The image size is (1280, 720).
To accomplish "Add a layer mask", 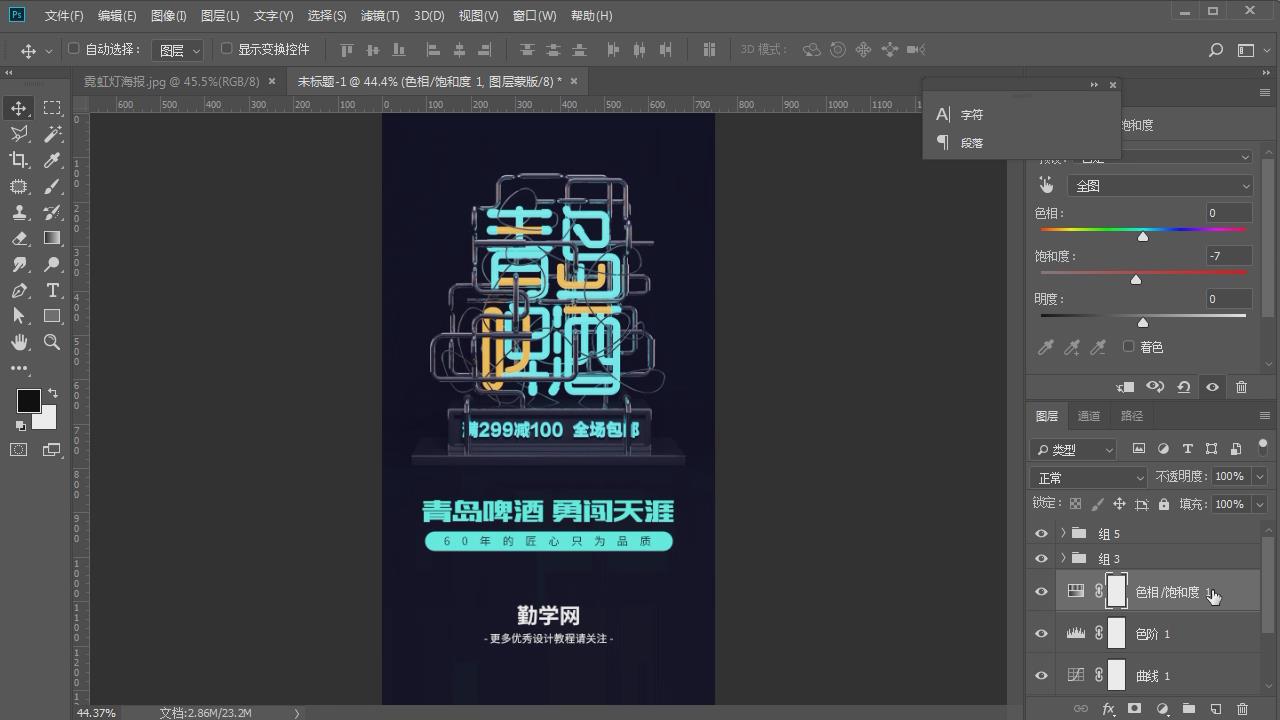I will point(1134,709).
